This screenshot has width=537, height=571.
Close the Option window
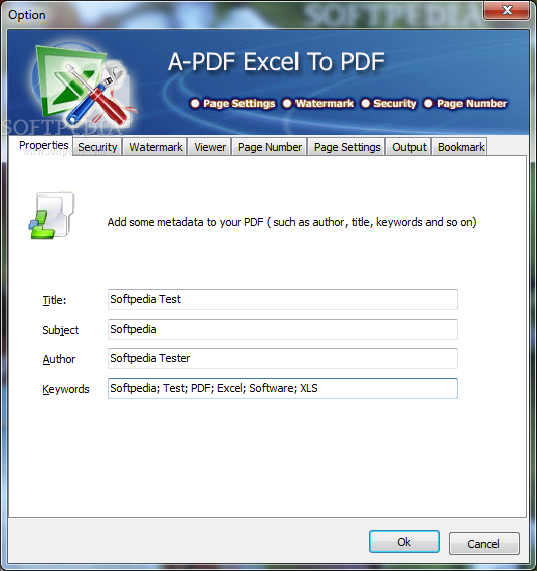(x=506, y=10)
